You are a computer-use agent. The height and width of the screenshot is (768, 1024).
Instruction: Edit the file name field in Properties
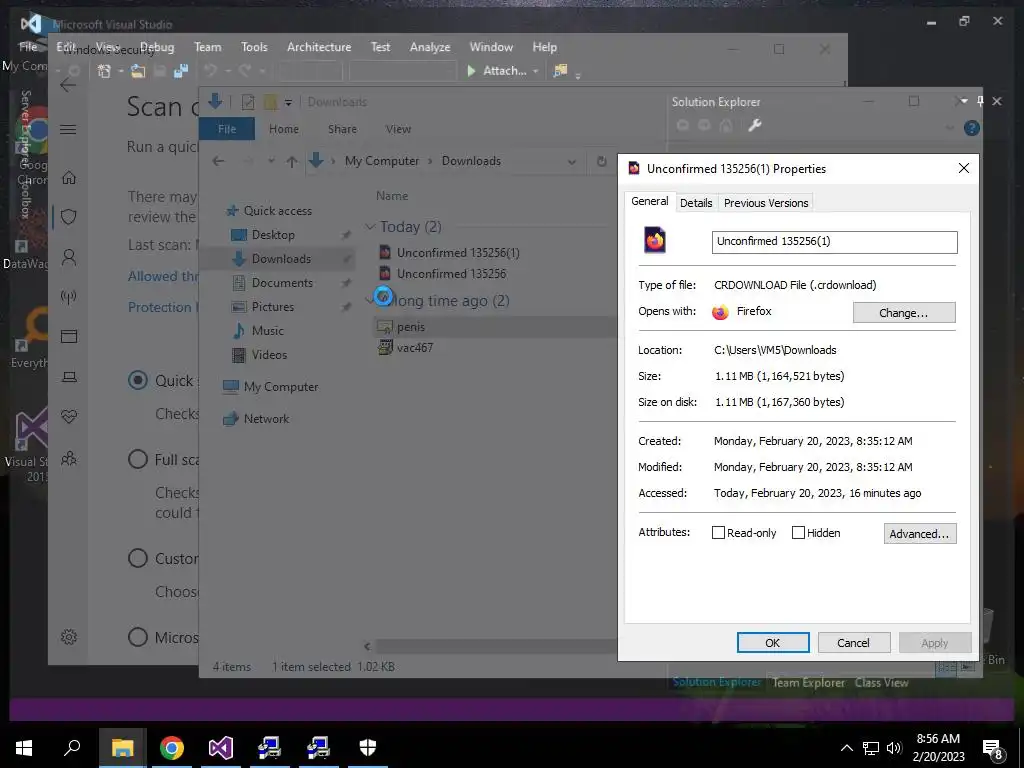click(834, 242)
